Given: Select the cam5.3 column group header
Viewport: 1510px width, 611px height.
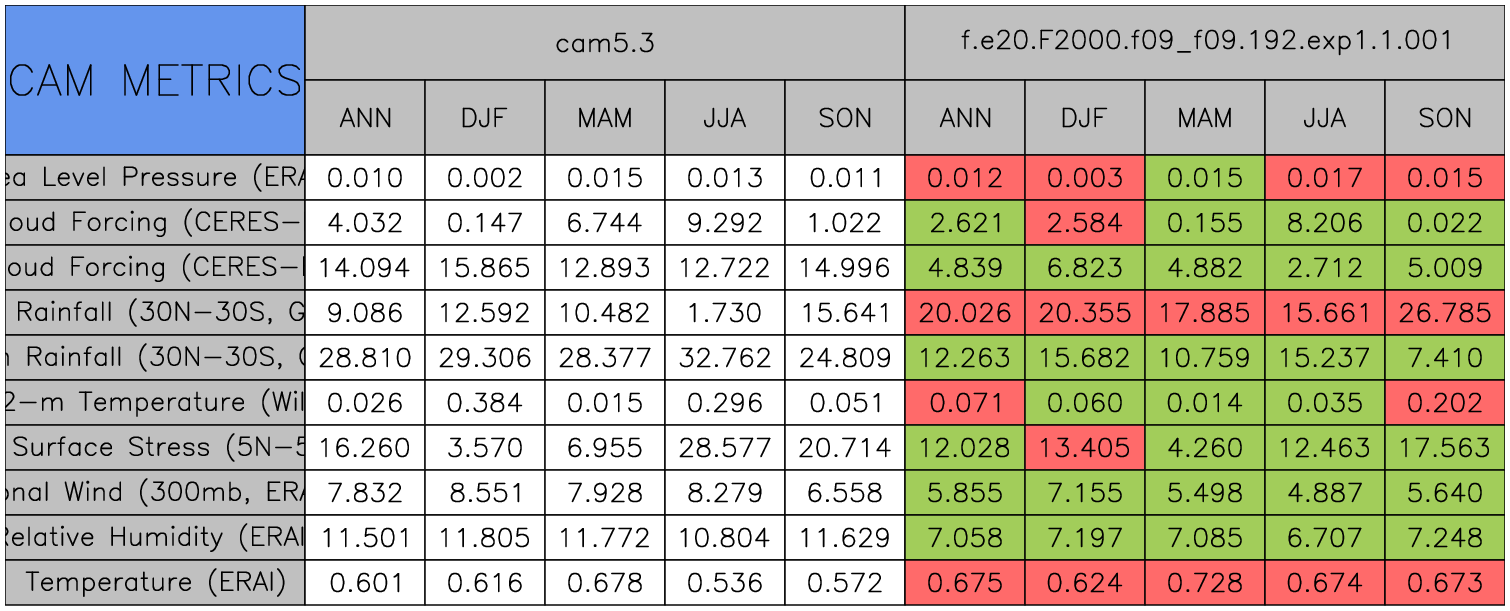Looking at the screenshot, I should [x=604, y=42].
